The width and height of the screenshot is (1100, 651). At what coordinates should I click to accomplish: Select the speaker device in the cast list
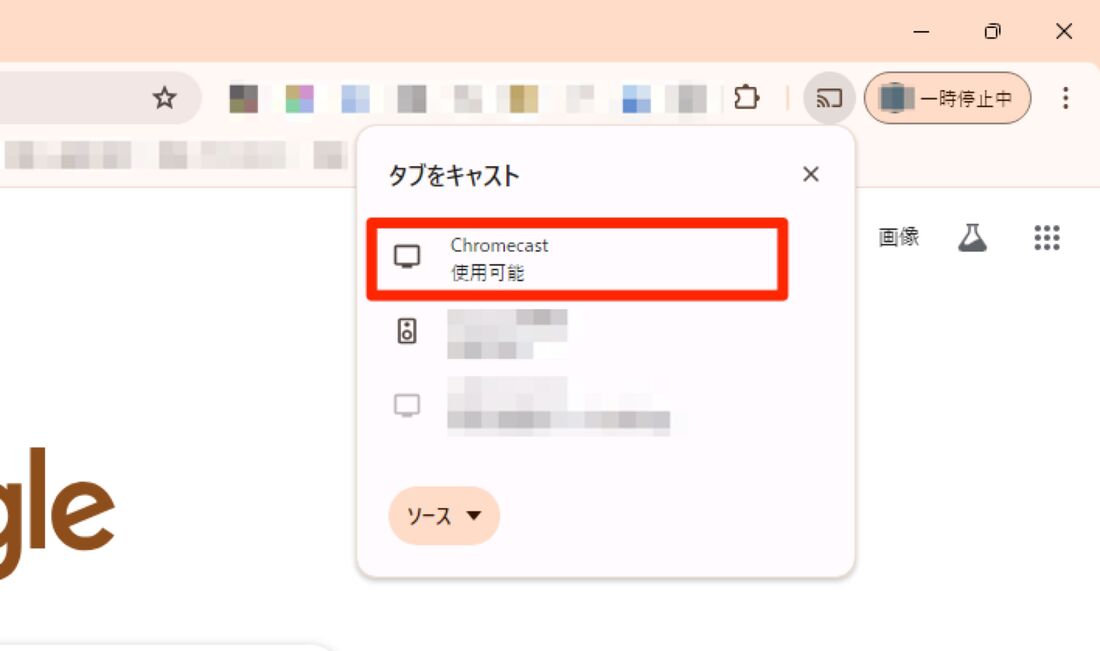tap(575, 333)
